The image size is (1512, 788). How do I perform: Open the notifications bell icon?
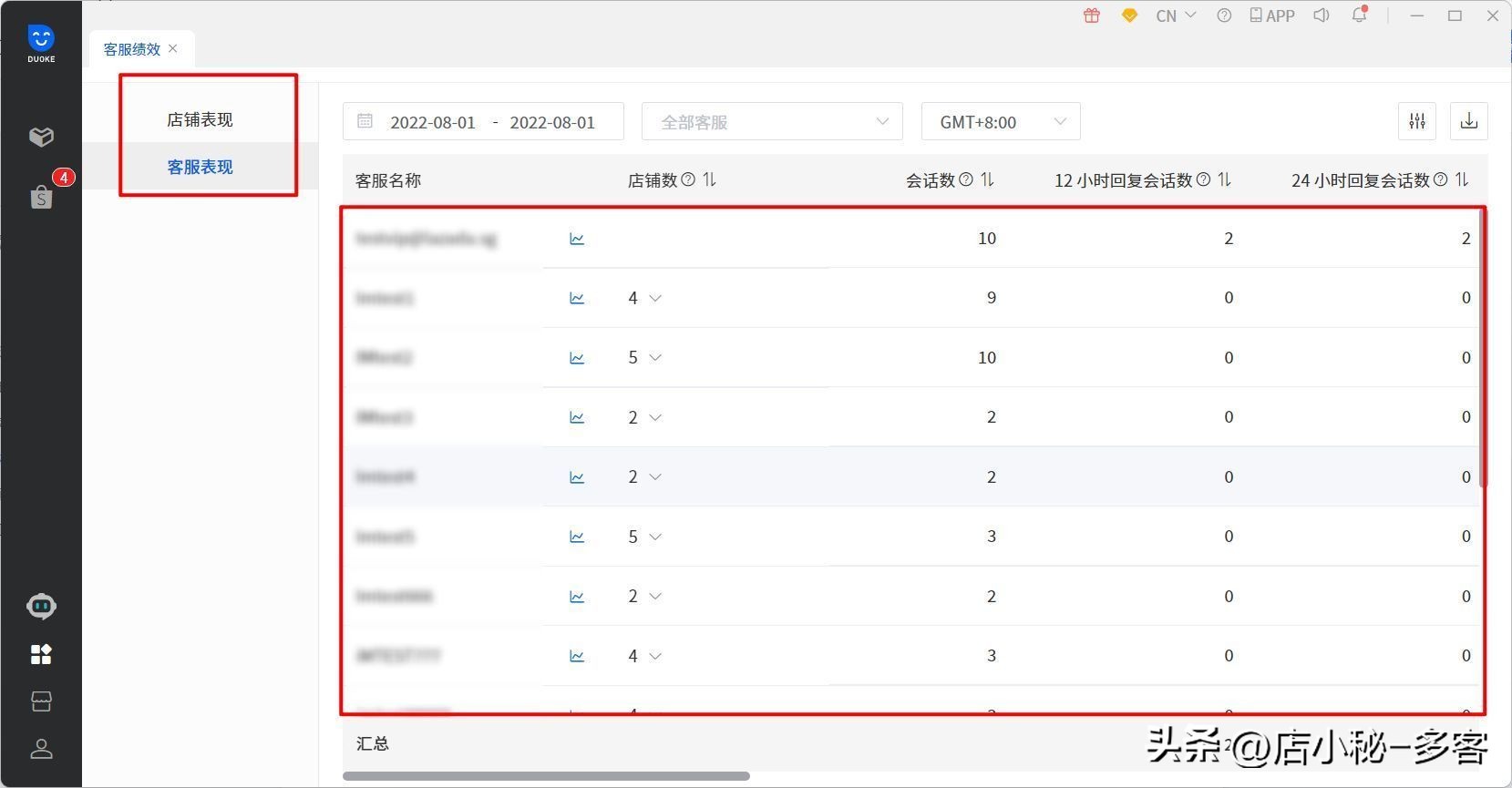coord(1359,15)
